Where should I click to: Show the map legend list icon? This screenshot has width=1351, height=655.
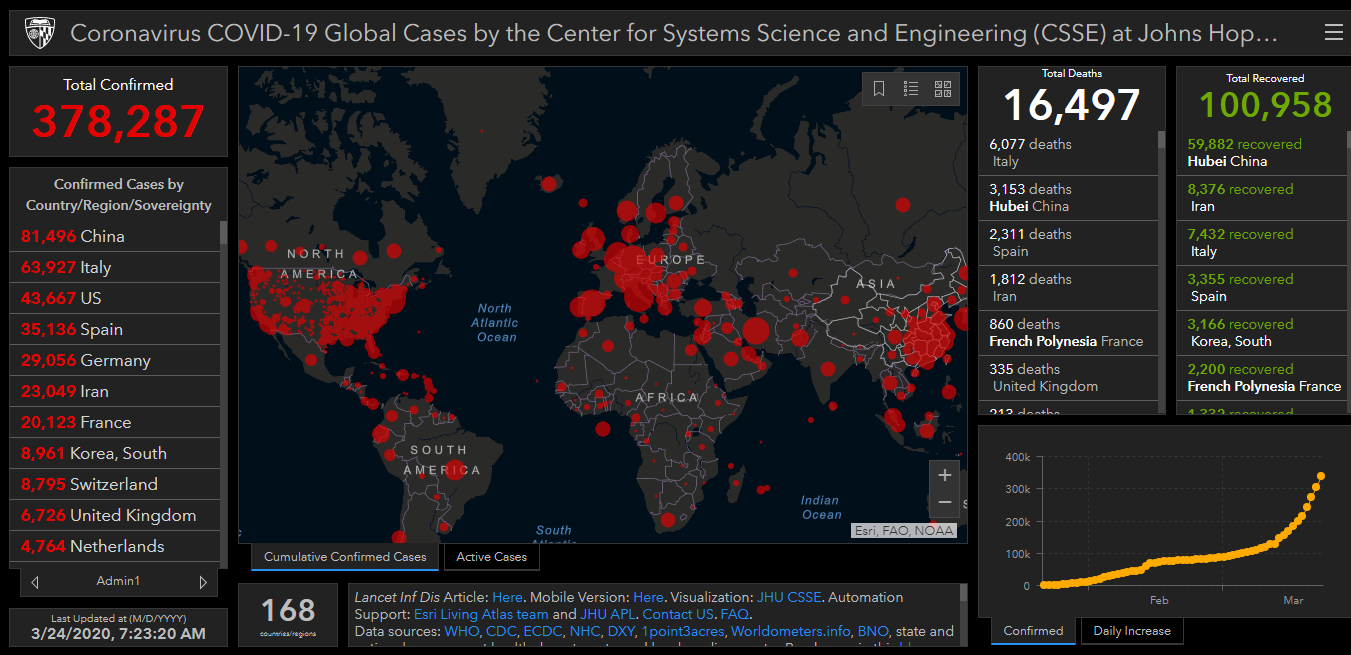911,89
